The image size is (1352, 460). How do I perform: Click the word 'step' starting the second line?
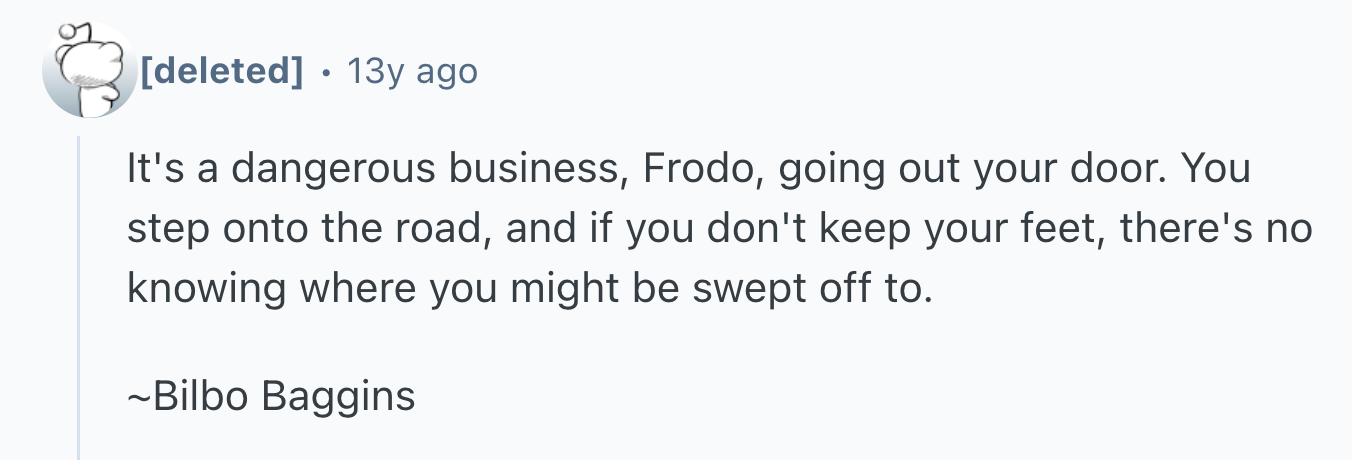click(x=163, y=230)
